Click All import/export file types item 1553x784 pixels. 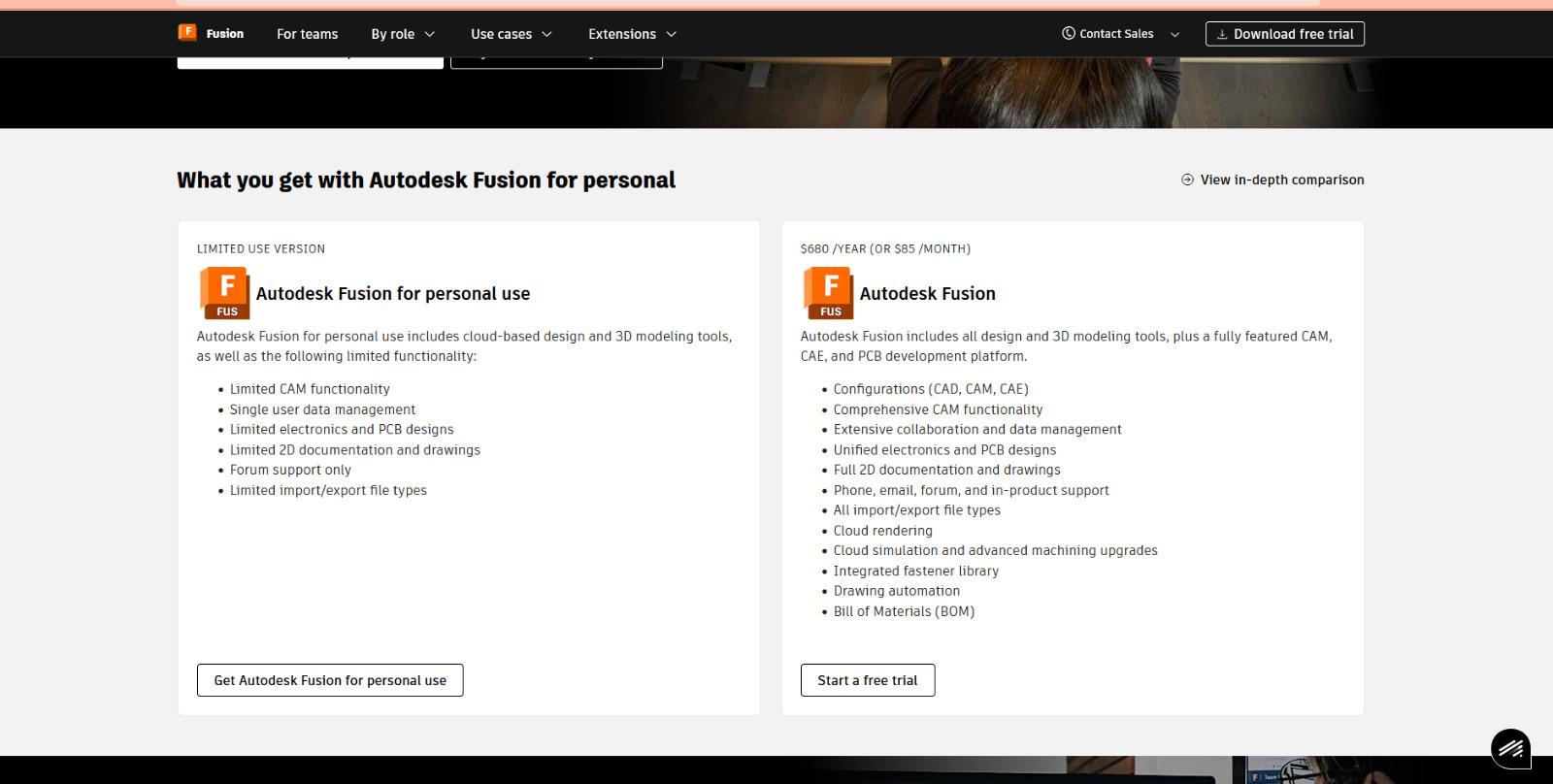click(917, 510)
